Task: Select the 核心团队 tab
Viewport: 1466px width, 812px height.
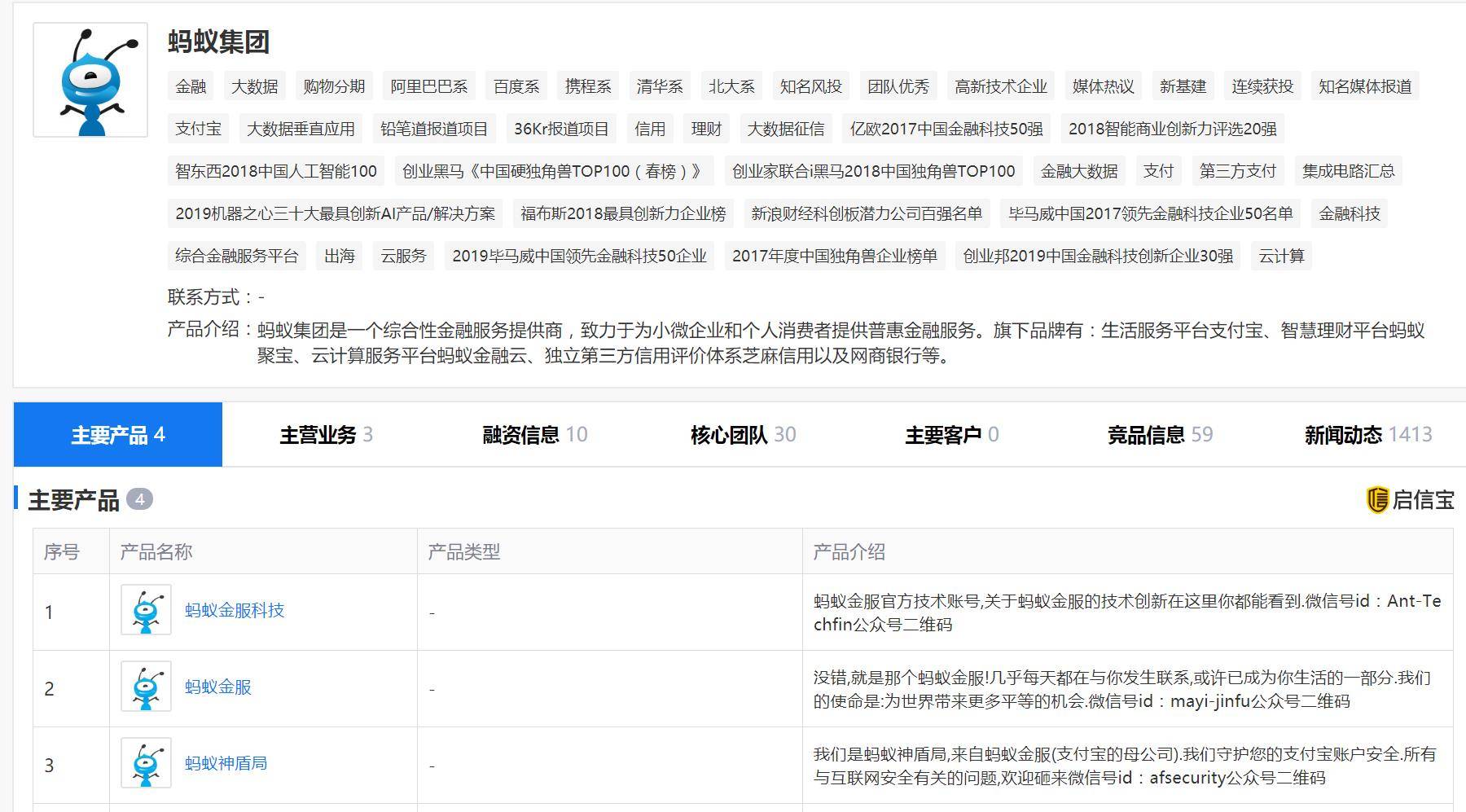Action: [x=741, y=435]
